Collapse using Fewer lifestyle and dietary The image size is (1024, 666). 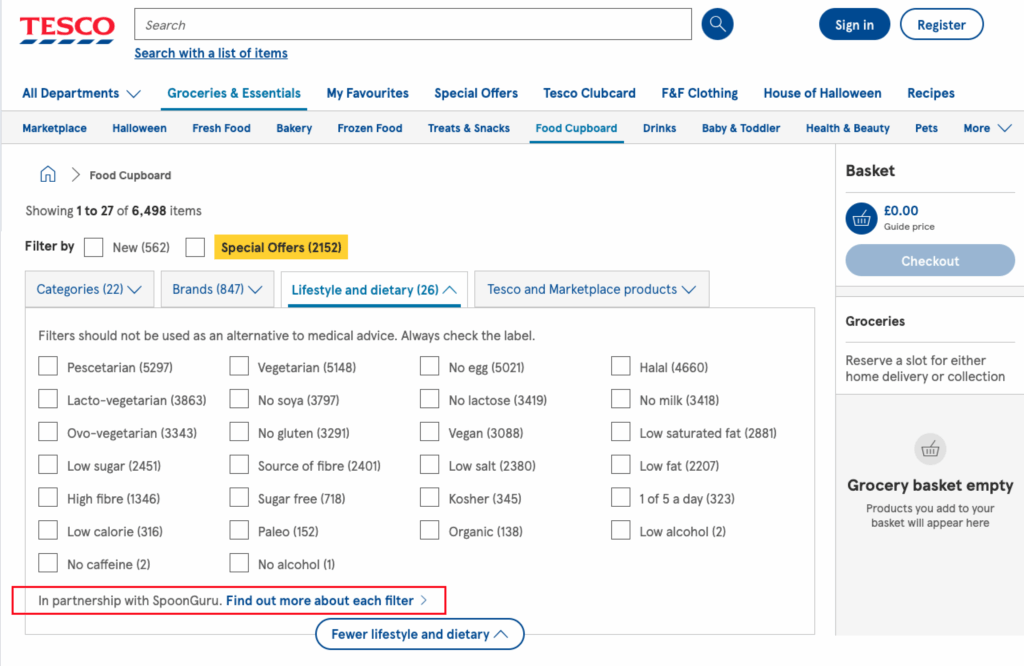420,634
